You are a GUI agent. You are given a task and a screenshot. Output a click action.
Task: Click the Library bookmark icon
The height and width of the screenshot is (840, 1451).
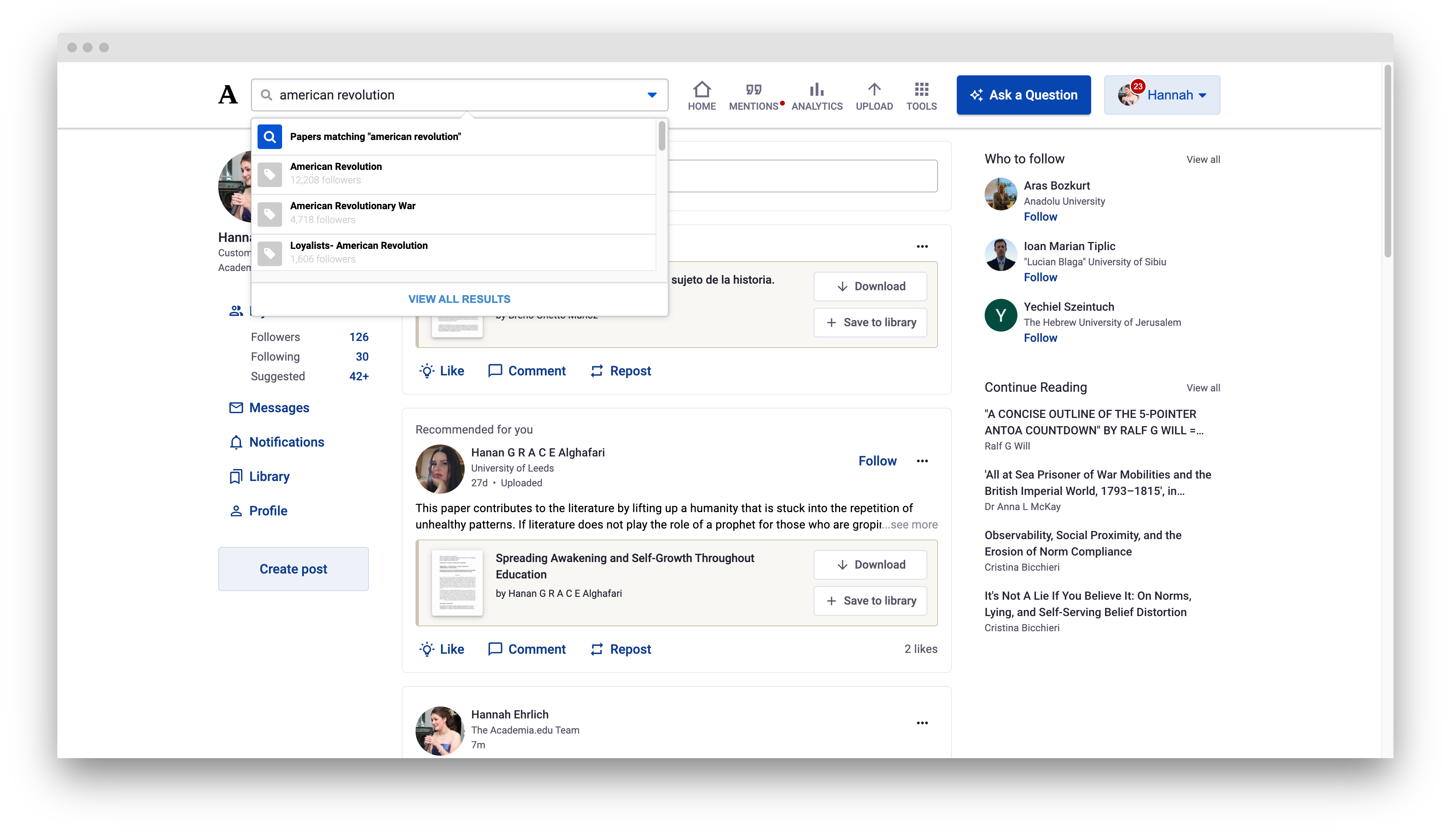(236, 477)
